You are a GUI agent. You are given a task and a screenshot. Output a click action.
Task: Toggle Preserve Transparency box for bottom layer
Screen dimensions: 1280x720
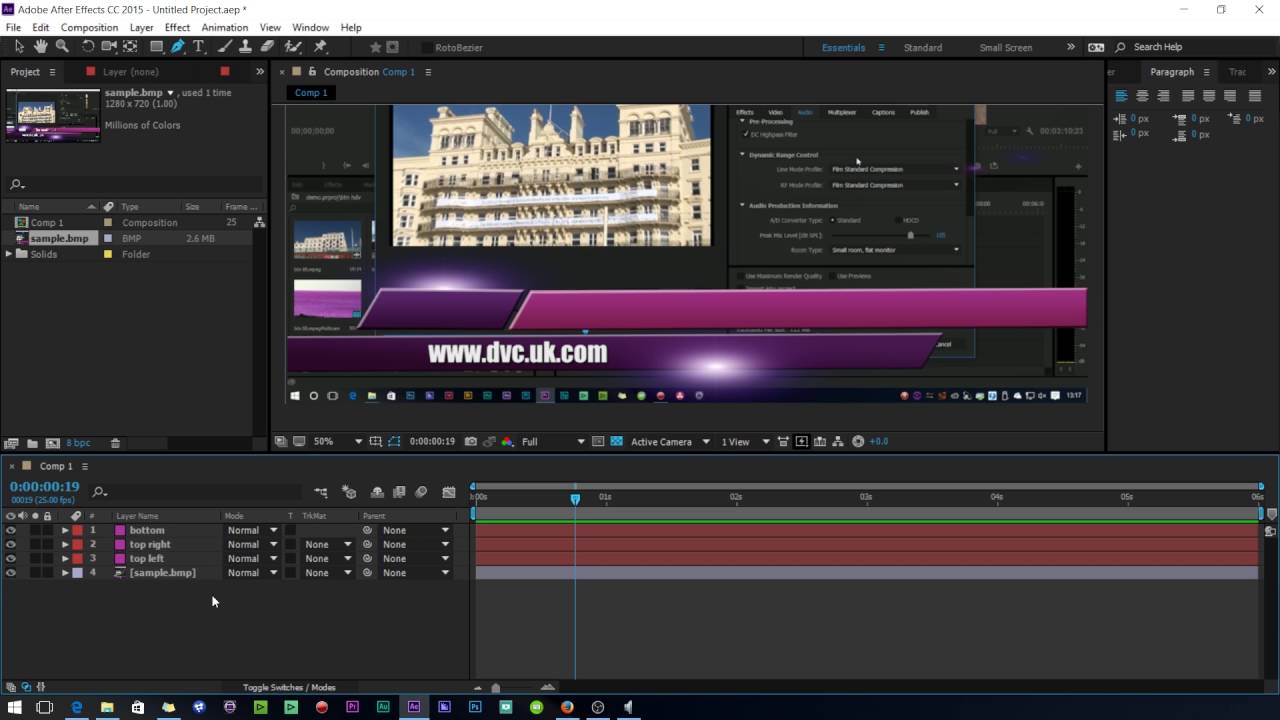pos(291,531)
